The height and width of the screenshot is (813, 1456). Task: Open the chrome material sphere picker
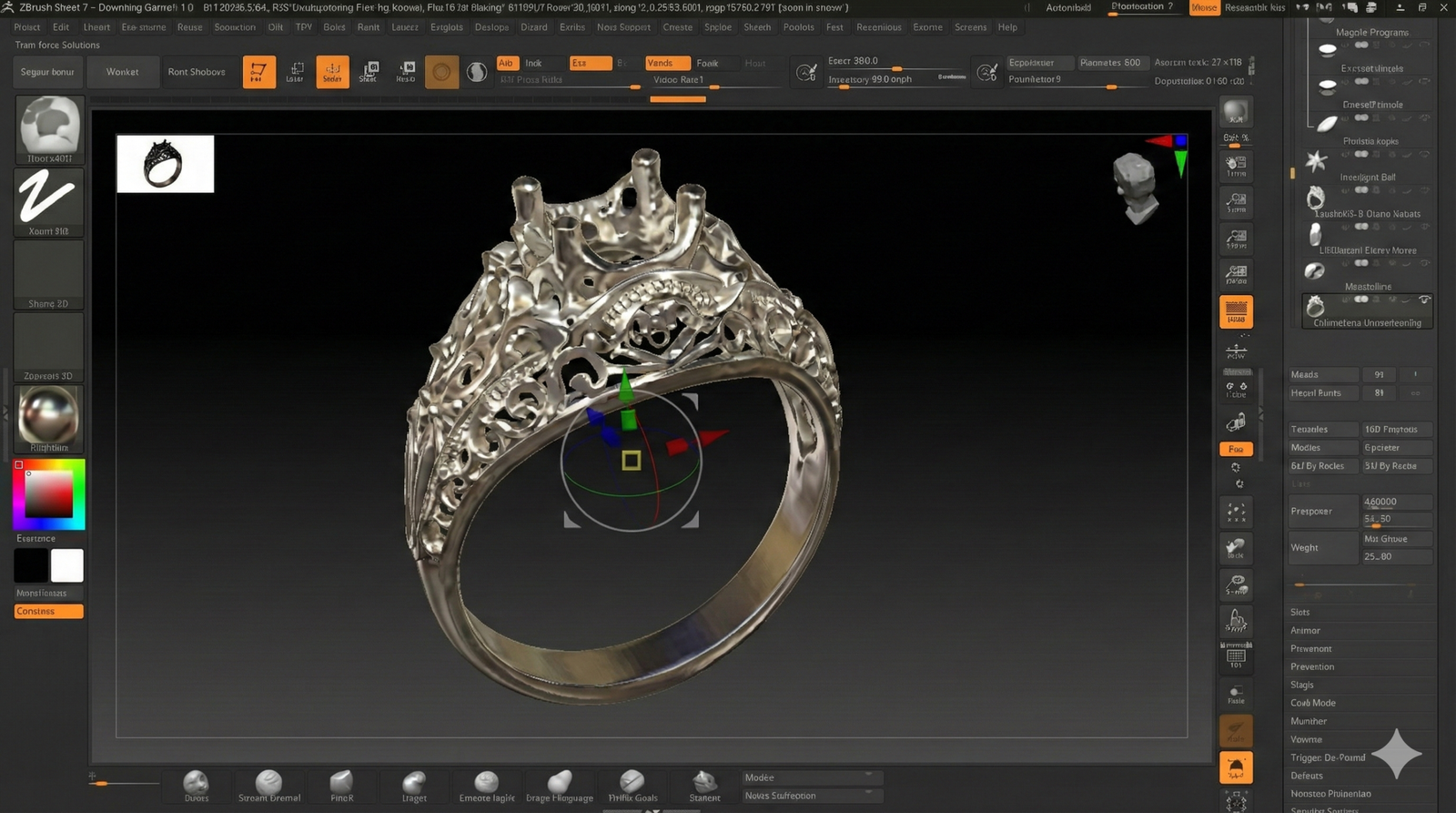(x=48, y=416)
